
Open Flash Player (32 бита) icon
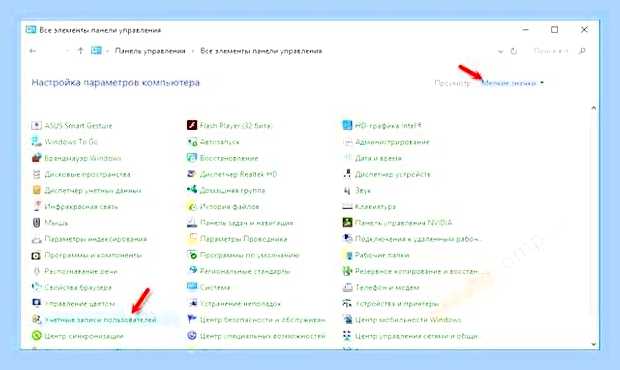pos(192,126)
